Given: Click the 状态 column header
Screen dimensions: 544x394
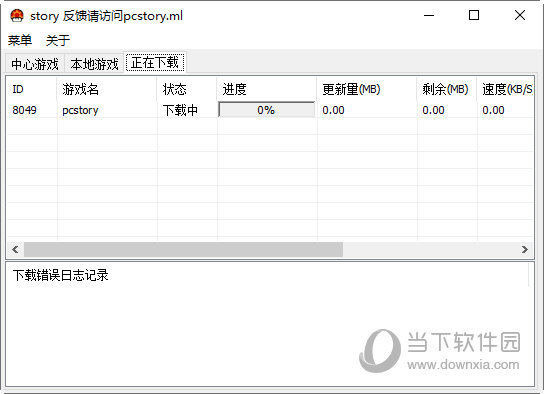Looking at the screenshot, I should tap(187, 89).
